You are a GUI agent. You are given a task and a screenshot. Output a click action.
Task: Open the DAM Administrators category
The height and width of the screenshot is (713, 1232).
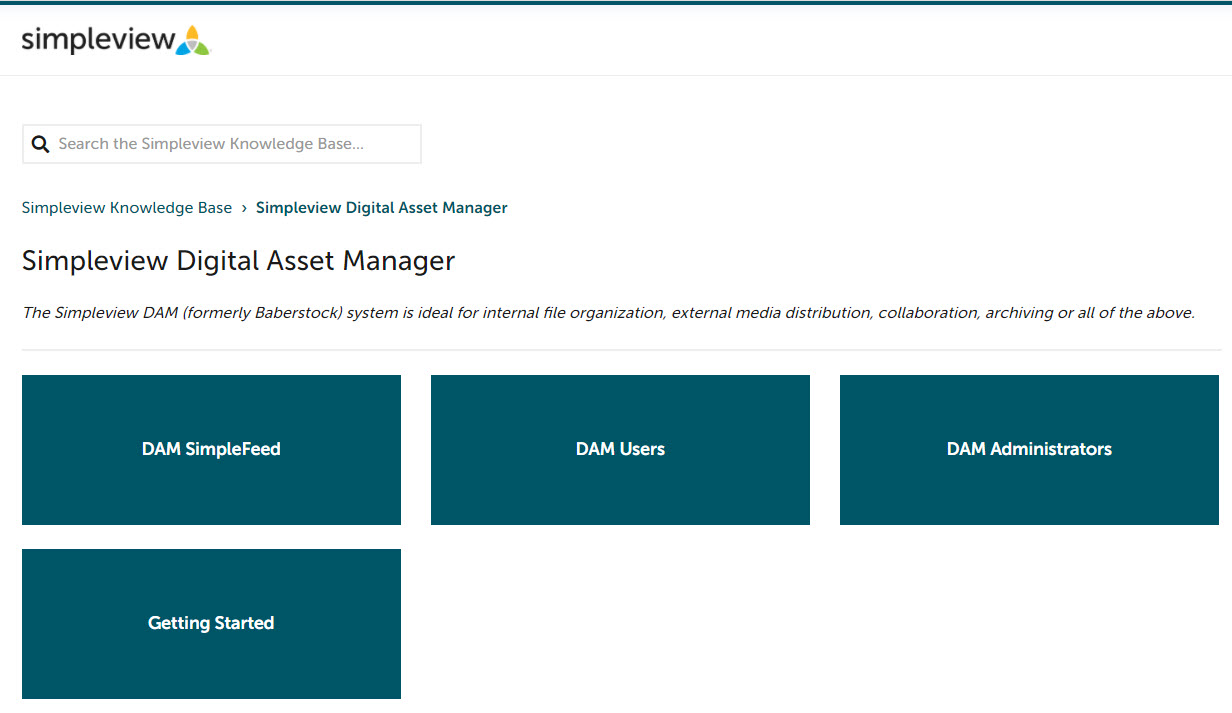1029,450
